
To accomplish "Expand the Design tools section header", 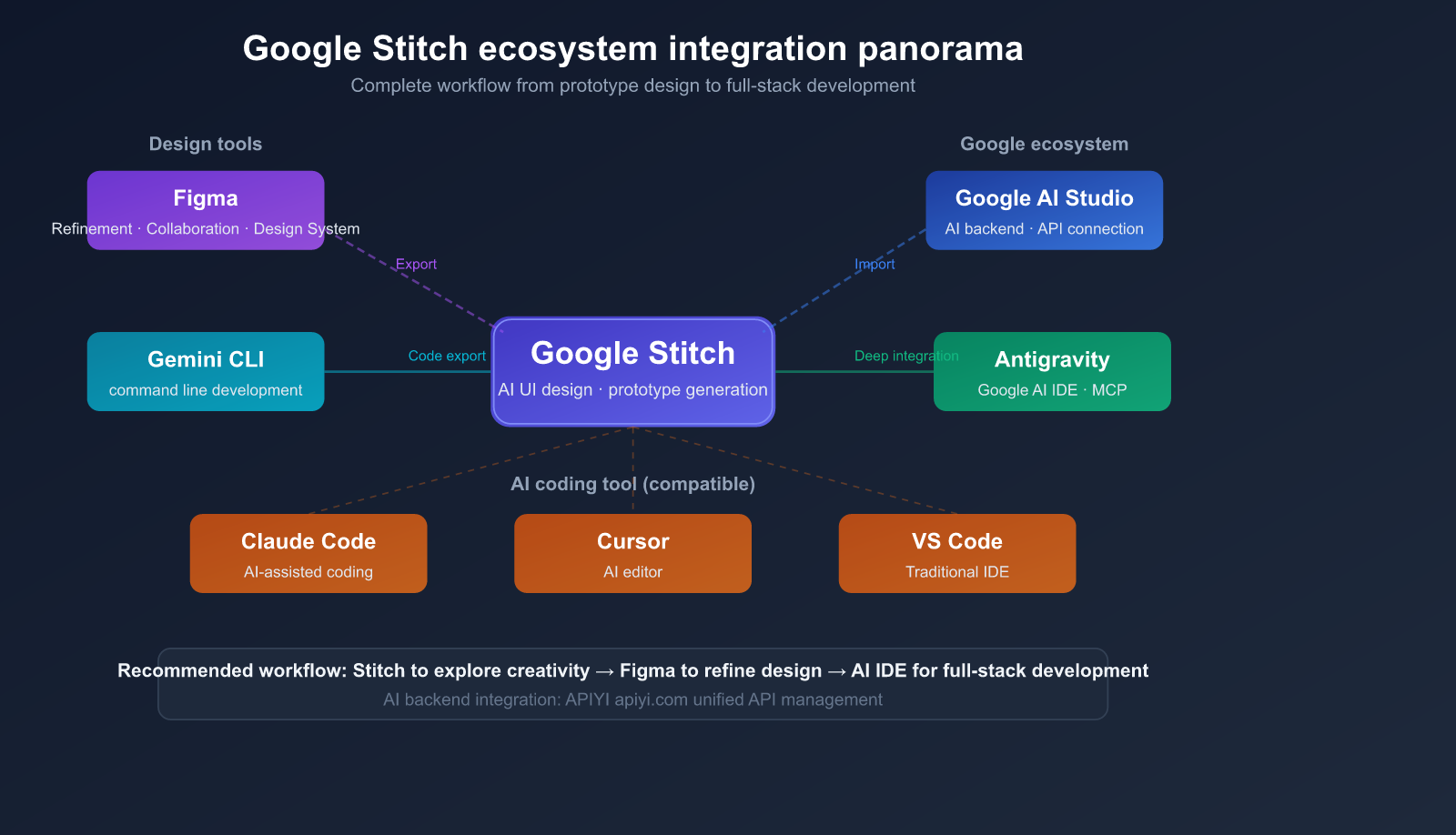I will (x=205, y=144).
